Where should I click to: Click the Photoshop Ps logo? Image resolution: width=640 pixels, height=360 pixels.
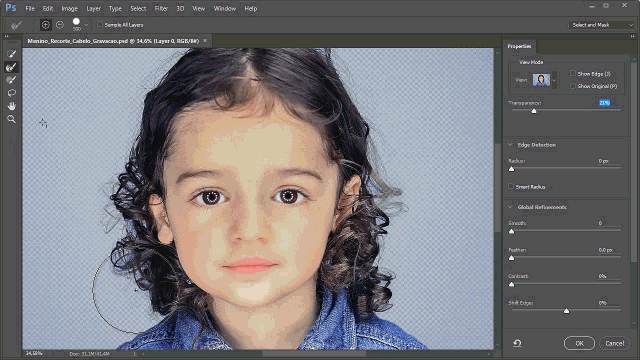coord(11,8)
